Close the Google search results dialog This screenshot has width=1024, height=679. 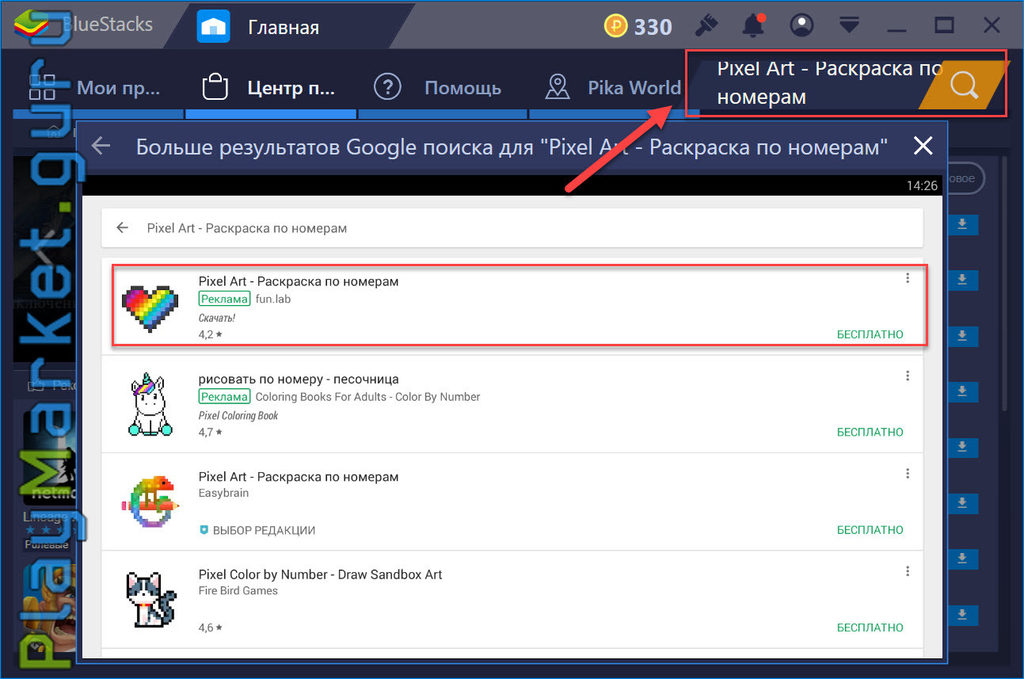[x=922, y=145]
